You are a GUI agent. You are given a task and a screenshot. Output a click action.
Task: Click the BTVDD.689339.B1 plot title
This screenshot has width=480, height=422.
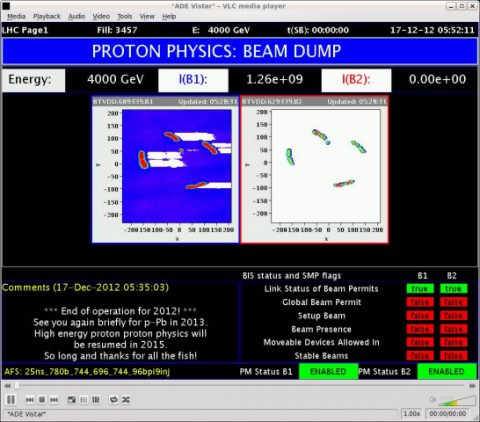pos(123,101)
